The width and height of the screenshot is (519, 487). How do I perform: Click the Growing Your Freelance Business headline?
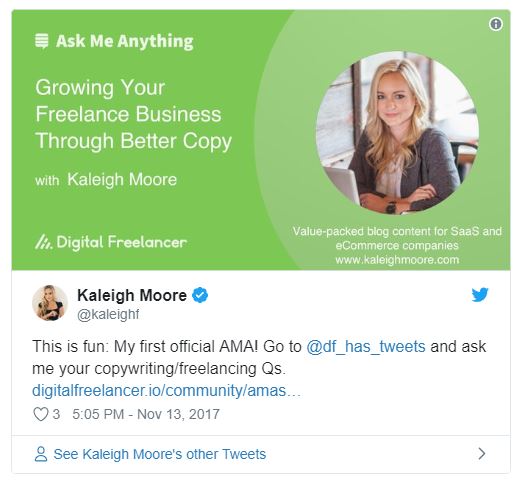(133, 114)
